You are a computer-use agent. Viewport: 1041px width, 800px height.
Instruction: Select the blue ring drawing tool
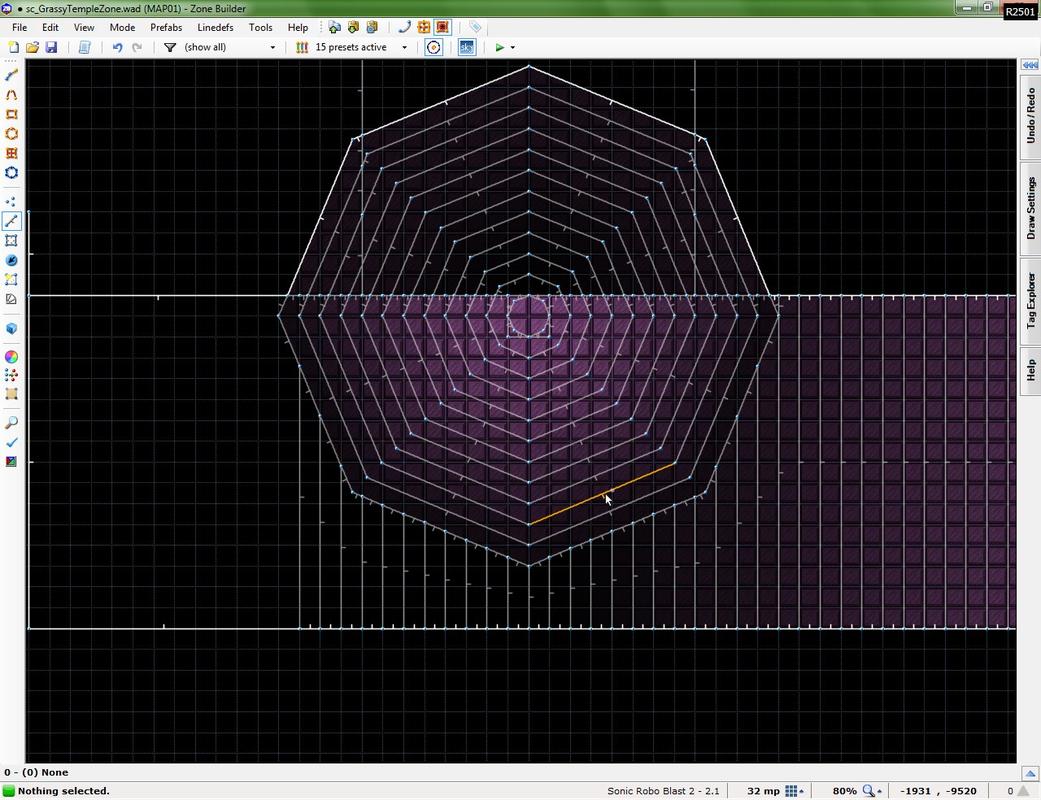11,173
